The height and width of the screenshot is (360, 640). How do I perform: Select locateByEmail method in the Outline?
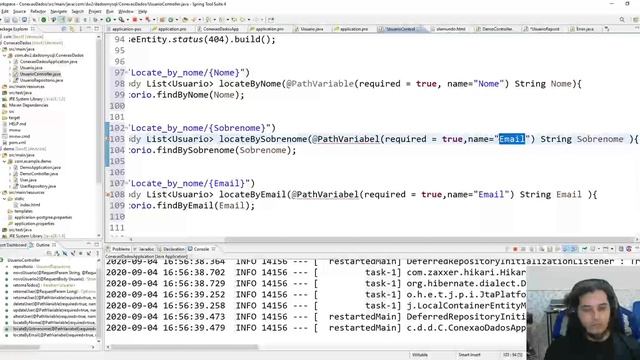[x=54, y=335]
